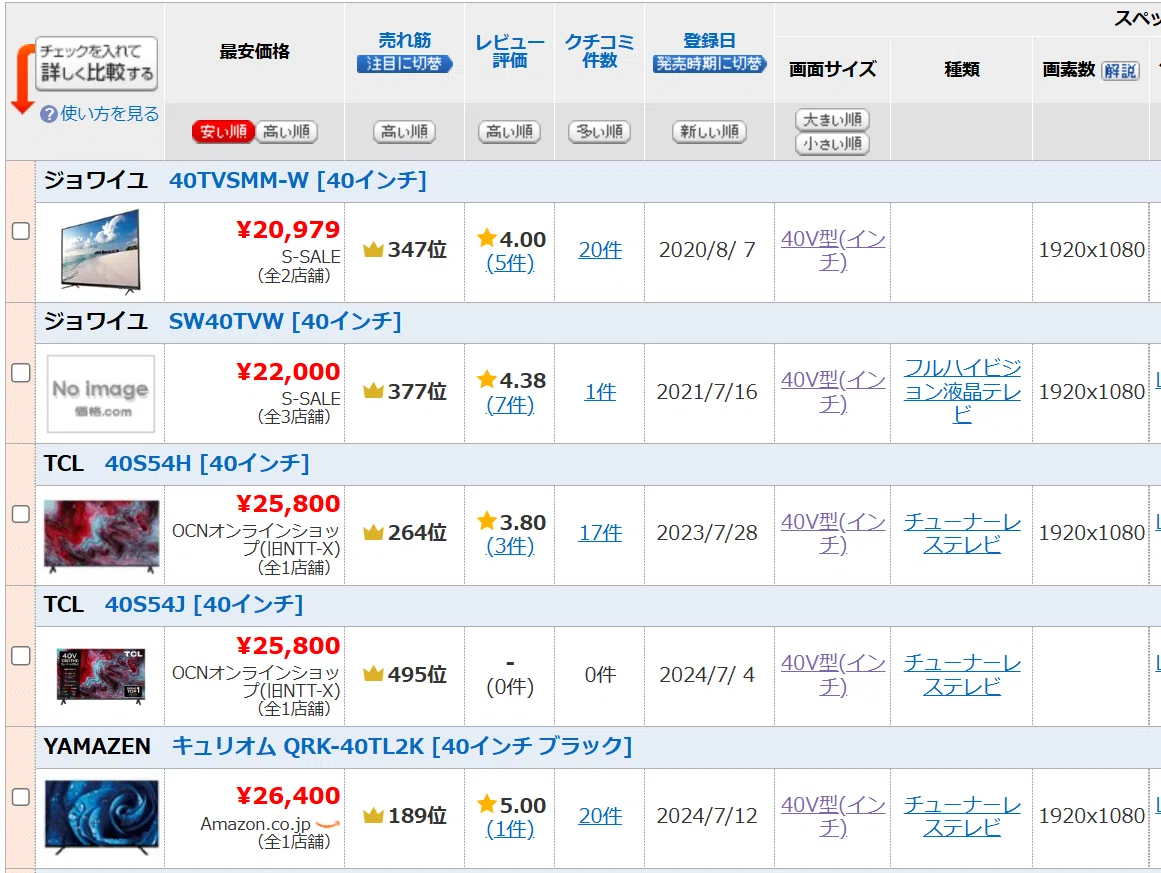
Task: Click the star icon next to 4.00 rating
Action: point(486,238)
